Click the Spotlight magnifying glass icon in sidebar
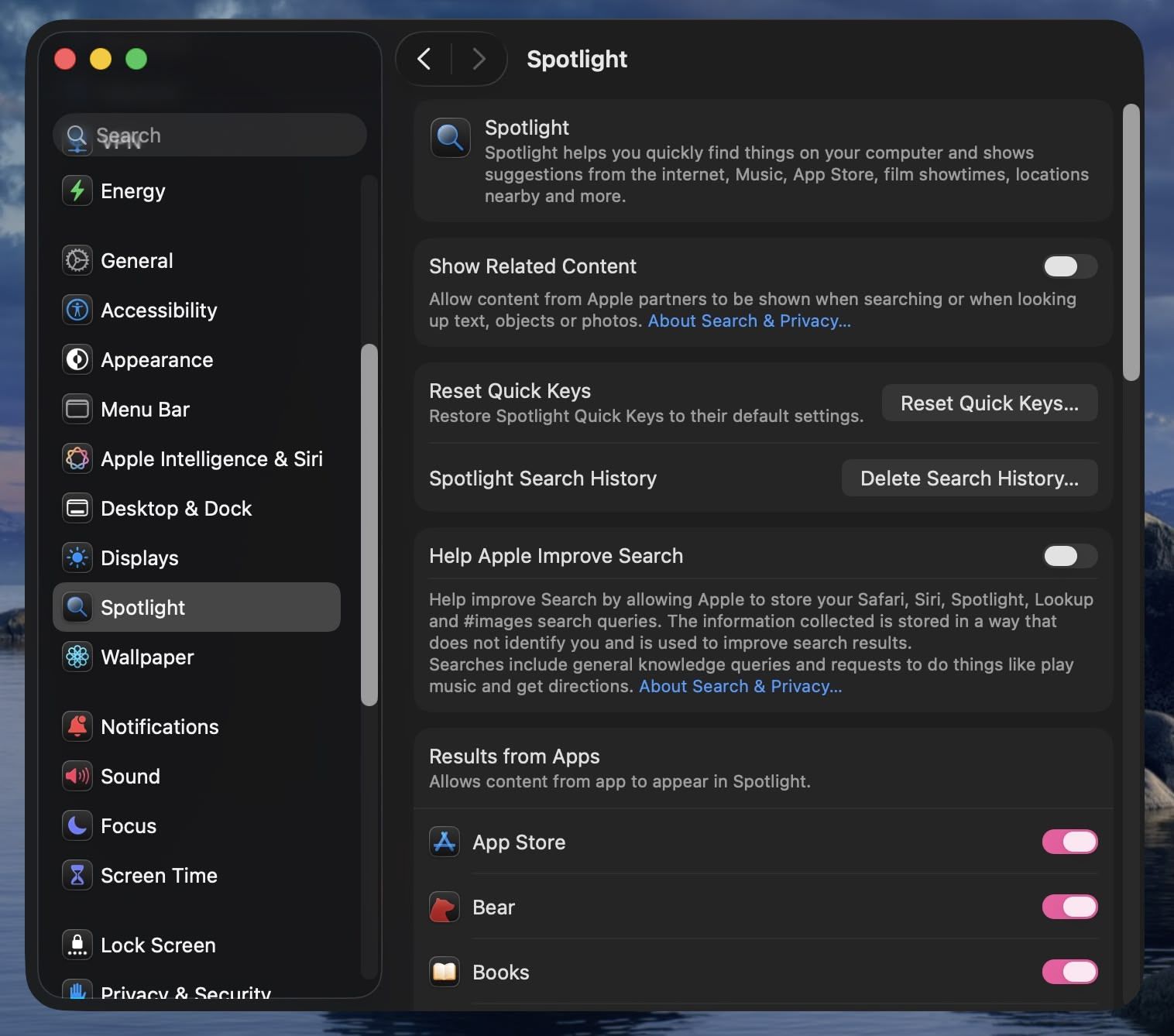 [x=77, y=607]
